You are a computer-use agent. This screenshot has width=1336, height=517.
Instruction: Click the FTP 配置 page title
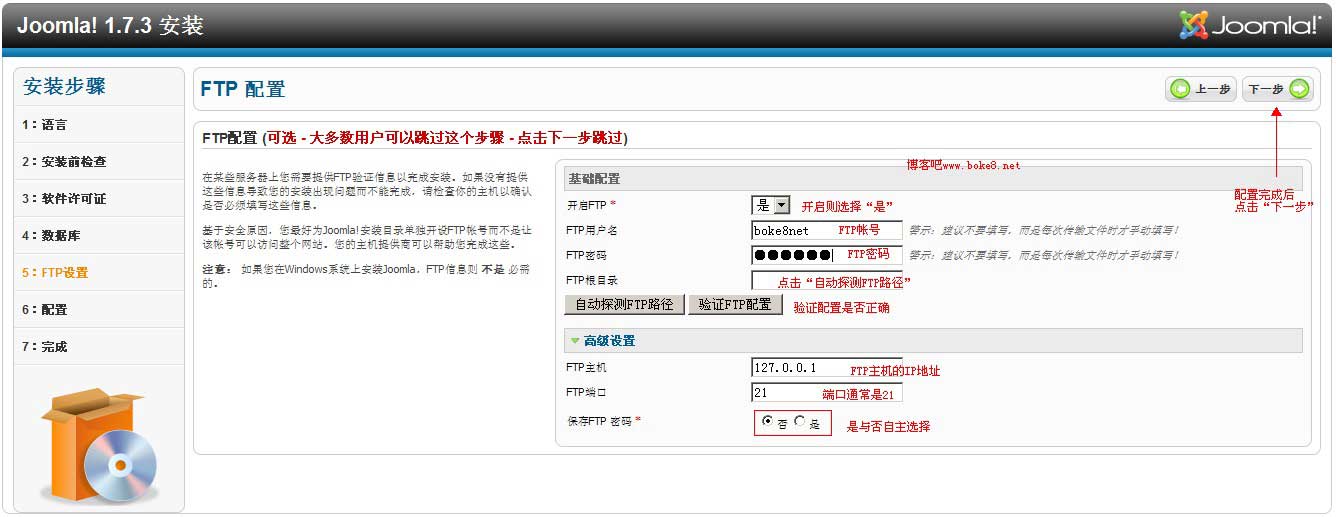point(243,89)
